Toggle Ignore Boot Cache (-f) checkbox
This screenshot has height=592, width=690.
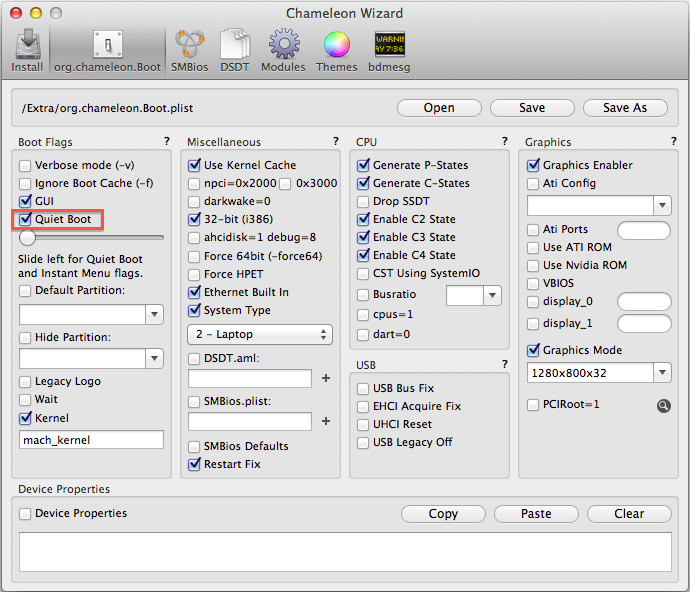coord(25,184)
